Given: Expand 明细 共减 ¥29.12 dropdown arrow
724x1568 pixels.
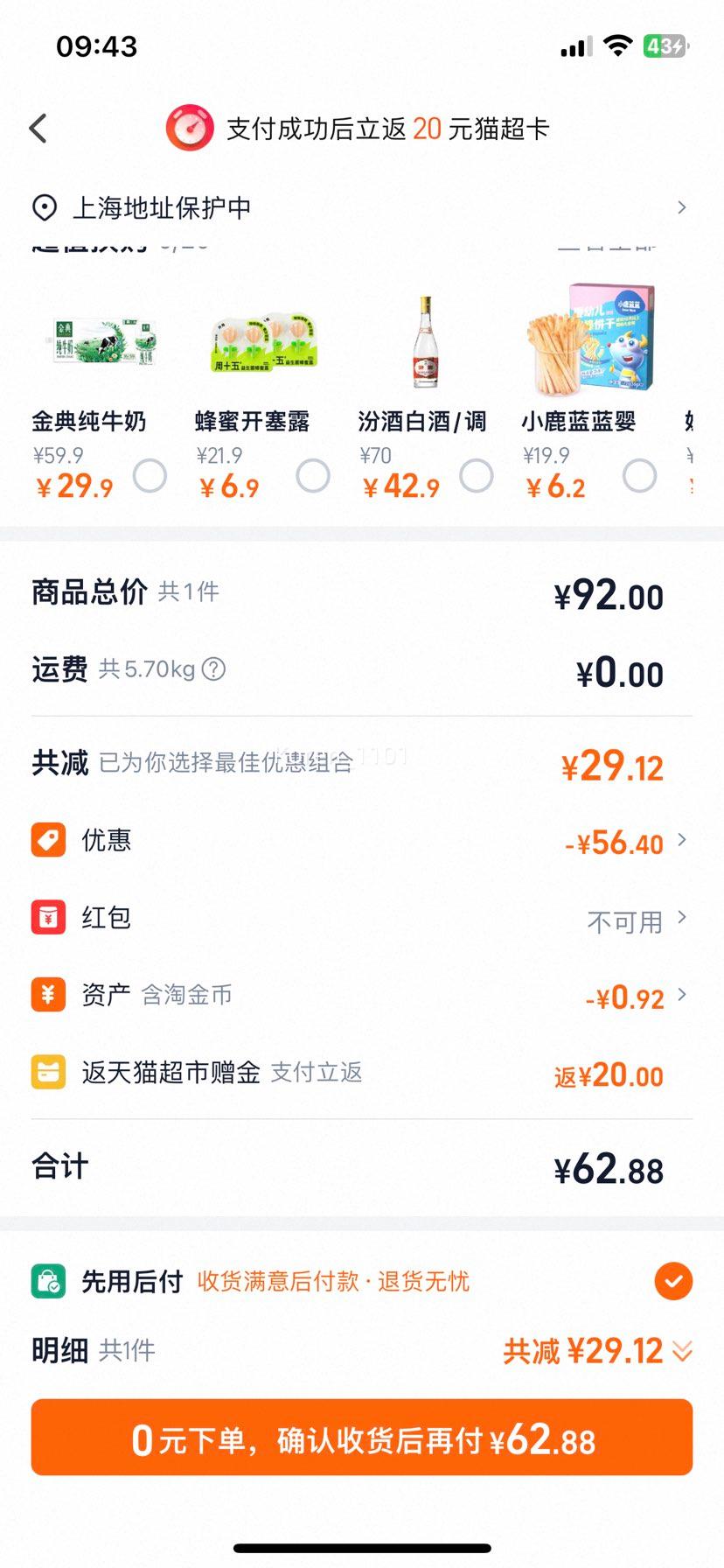Looking at the screenshot, I should pyautogui.click(x=683, y=1352).
